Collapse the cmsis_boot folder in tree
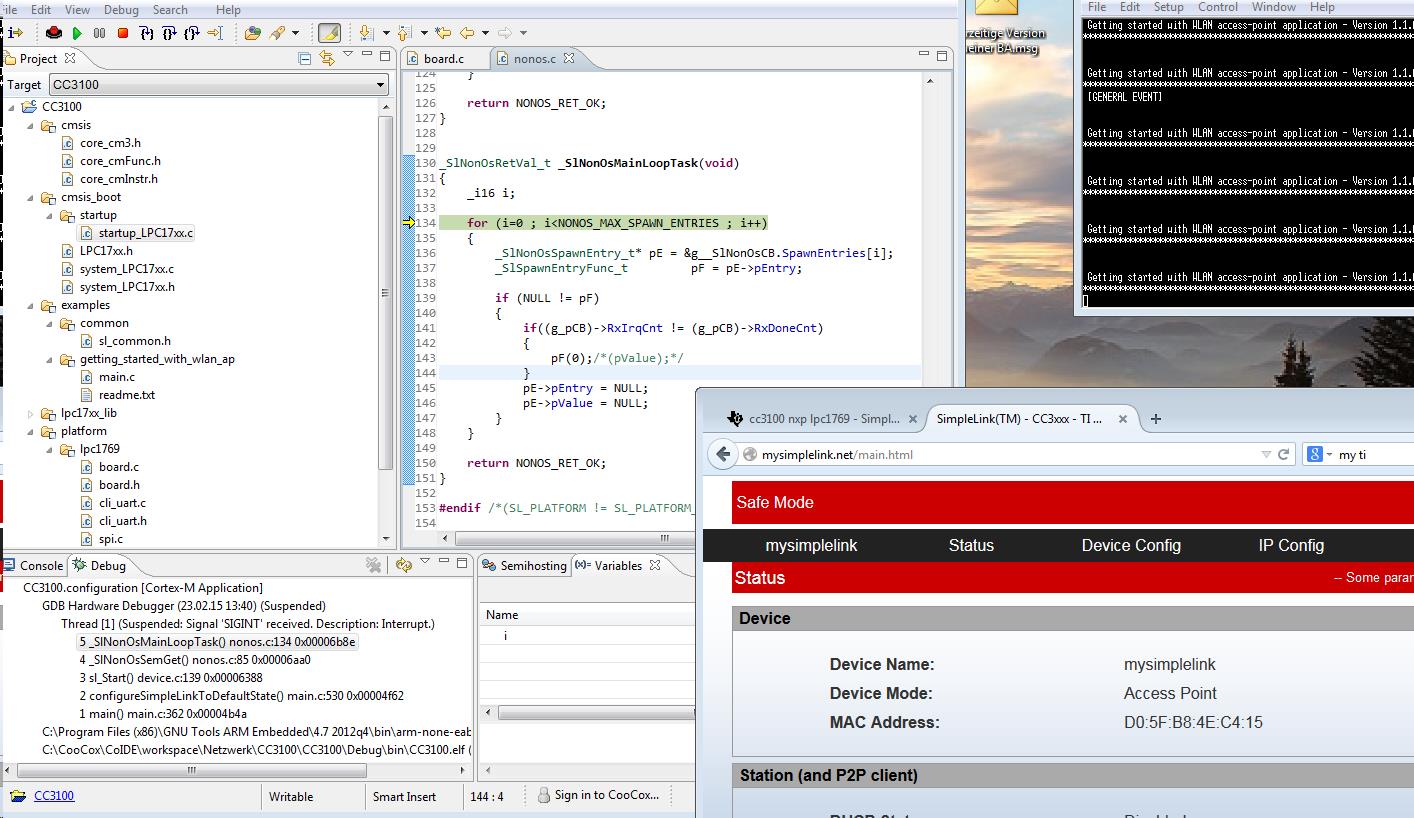The width and height of the screenshot is (1414, 818). click(31, 197)
